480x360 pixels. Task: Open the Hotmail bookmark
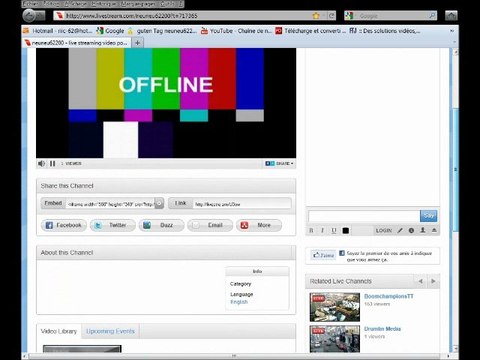pos(58,31)
